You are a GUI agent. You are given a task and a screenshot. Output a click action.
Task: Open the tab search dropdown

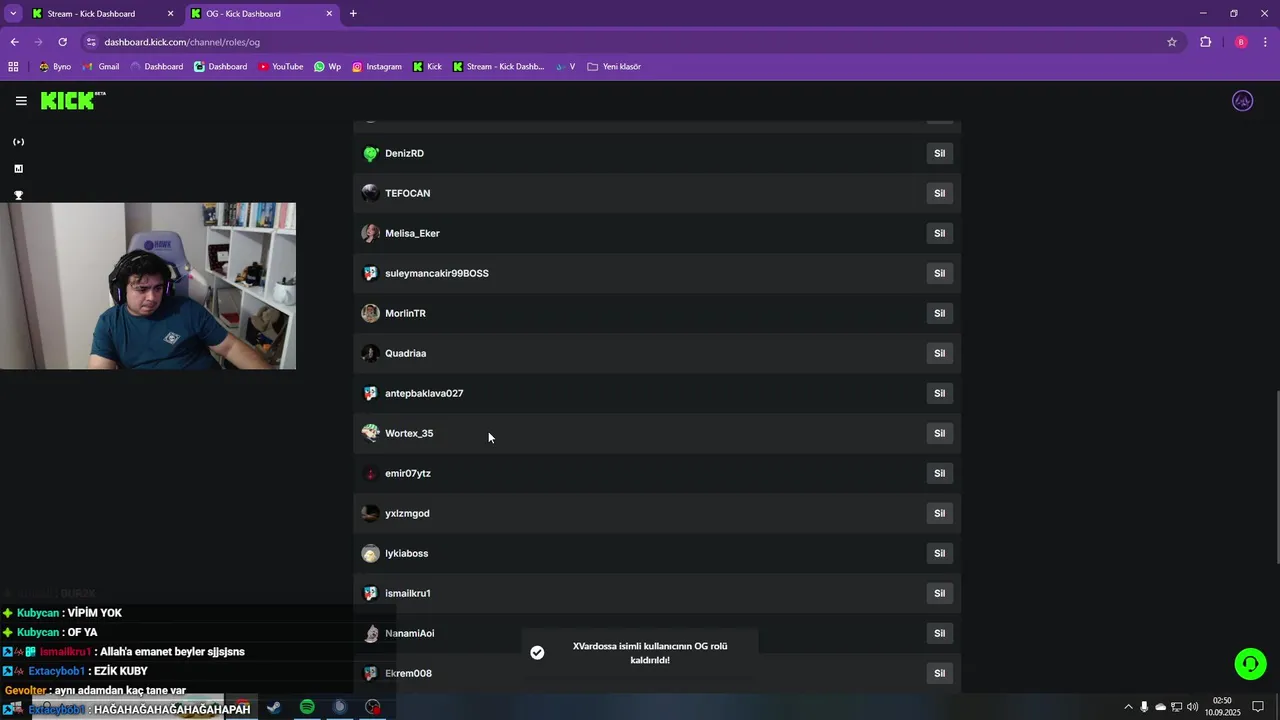click(x=13, y=14)
